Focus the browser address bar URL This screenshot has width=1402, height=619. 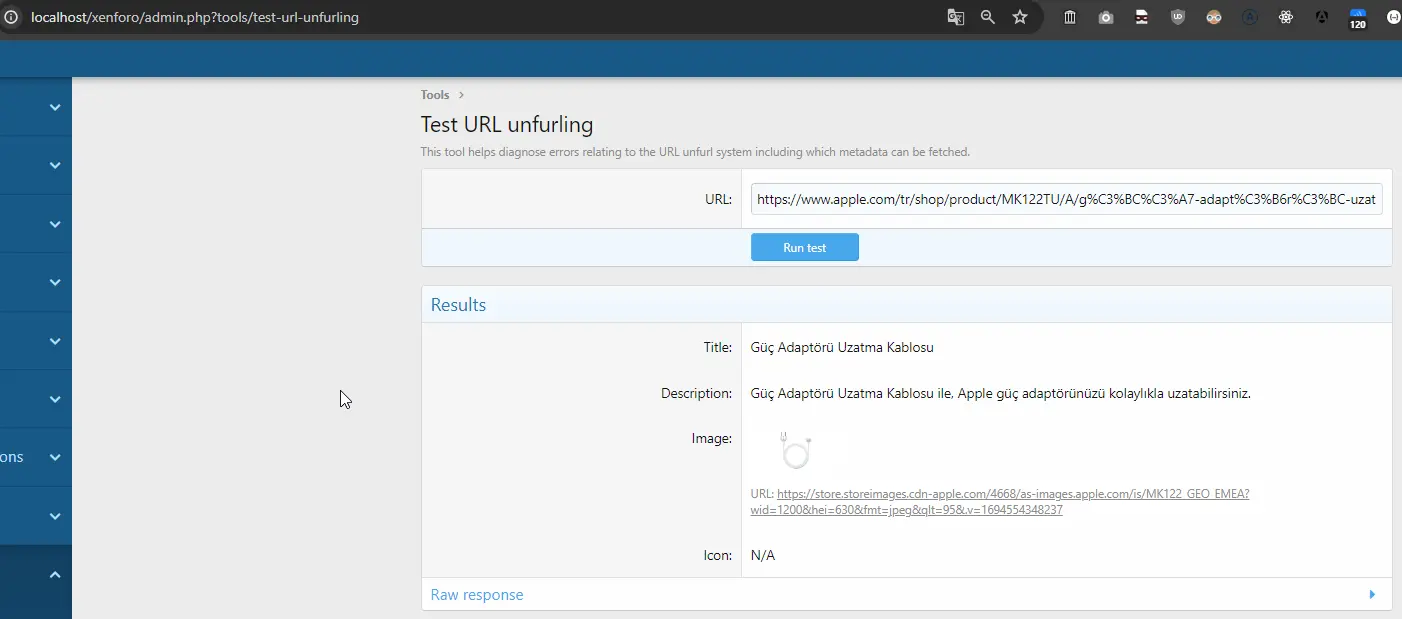click(x=195, y=17)
